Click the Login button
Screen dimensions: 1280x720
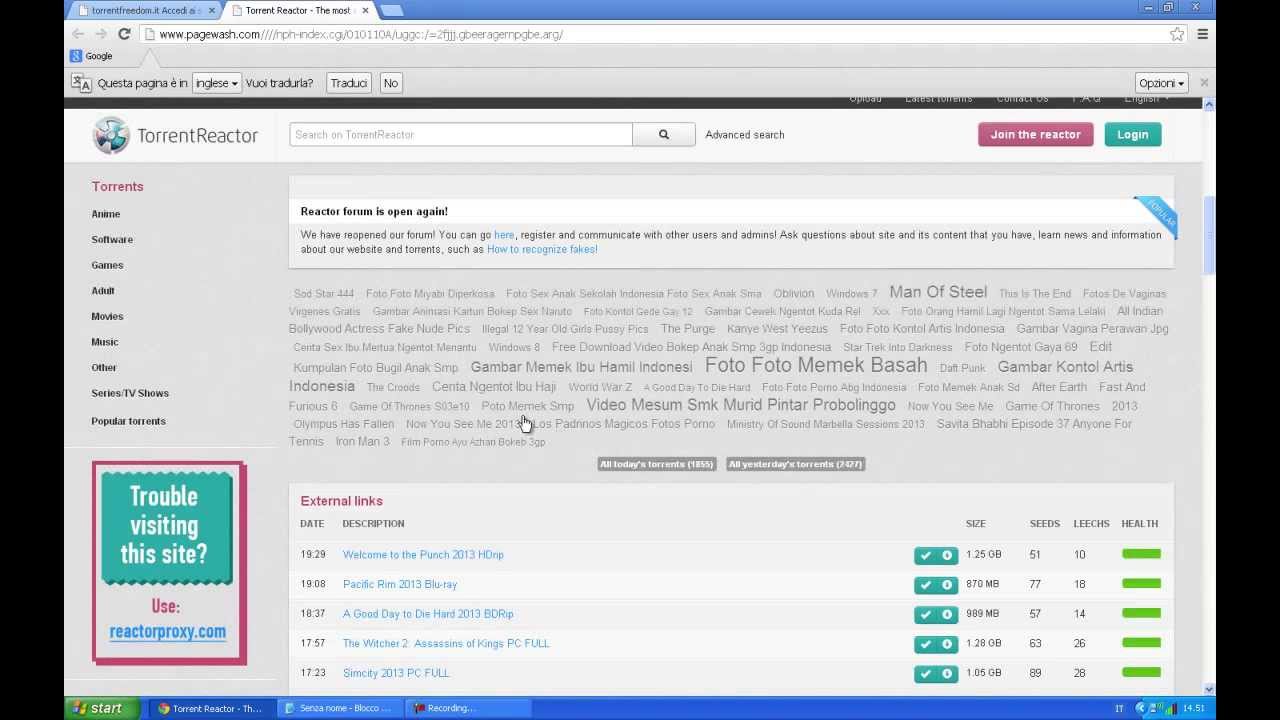(1133, 134)
